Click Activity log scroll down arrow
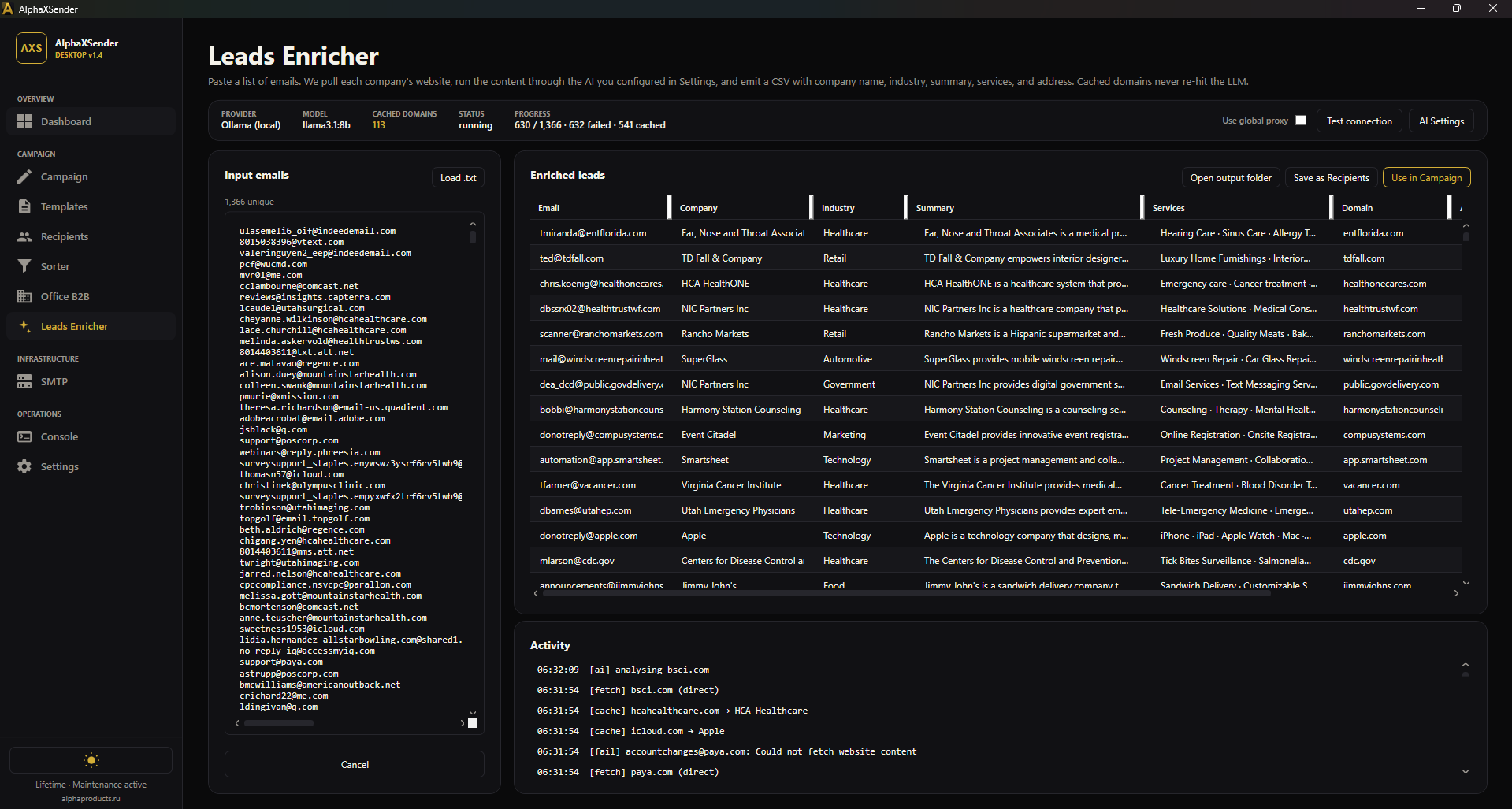Image resolution: width=1512 pixels, height=809 pixels. pos(1466,771)
